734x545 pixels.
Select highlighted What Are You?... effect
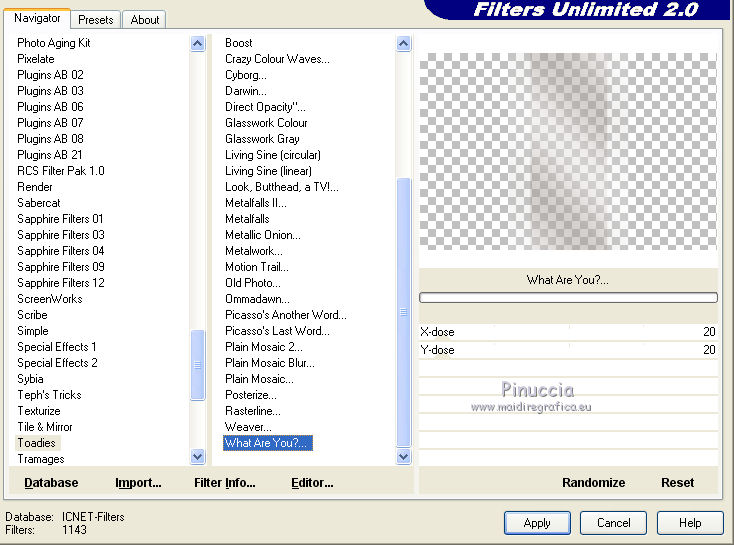tap(268, 443)
